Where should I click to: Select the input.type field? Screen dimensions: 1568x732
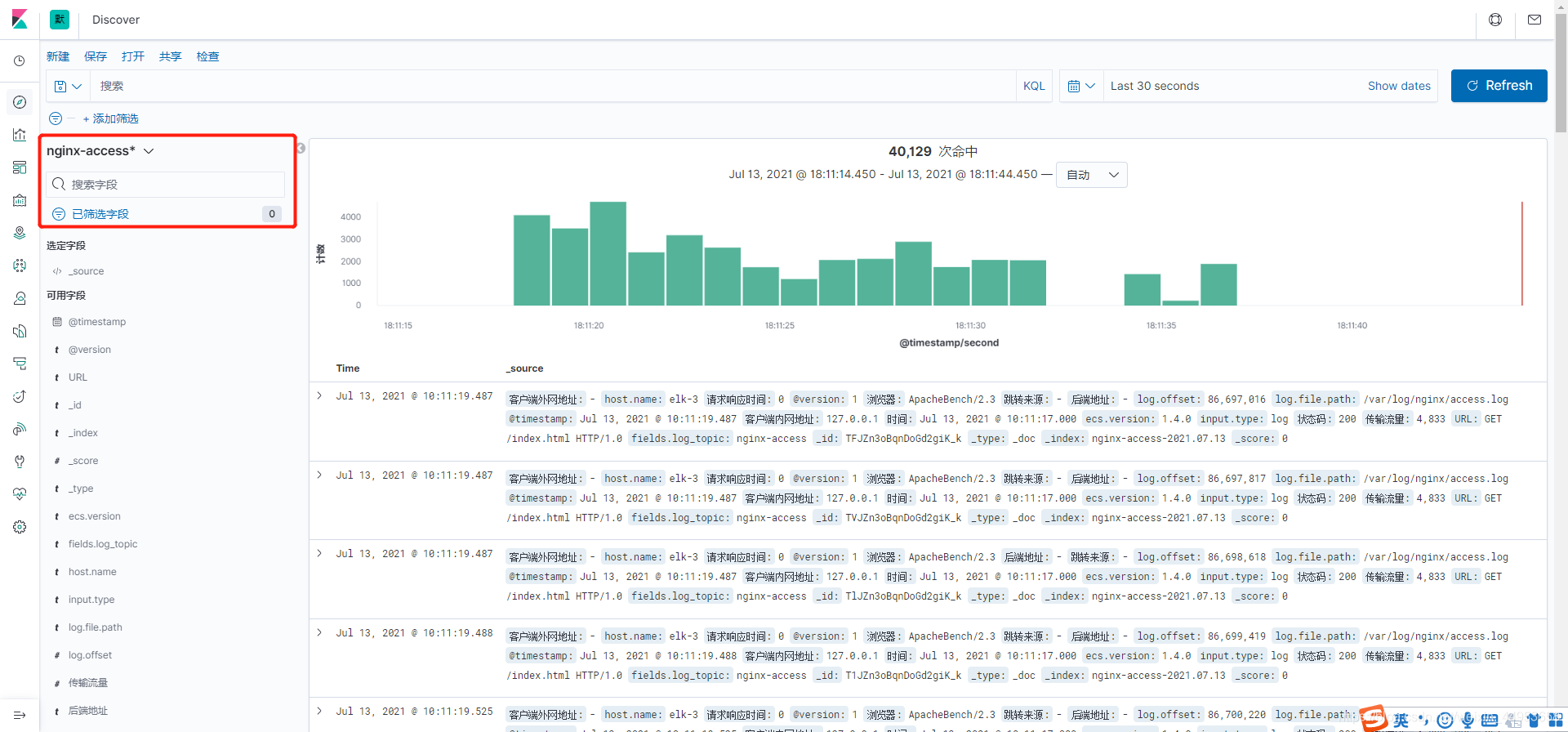[91, 600]
